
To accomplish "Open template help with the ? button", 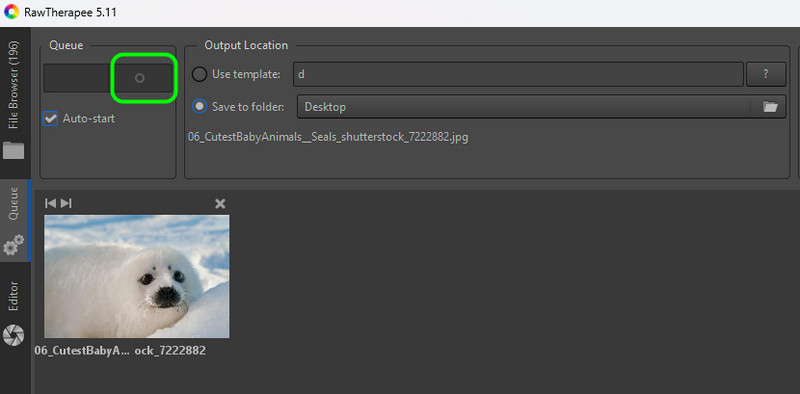I will tap(766, 75).
